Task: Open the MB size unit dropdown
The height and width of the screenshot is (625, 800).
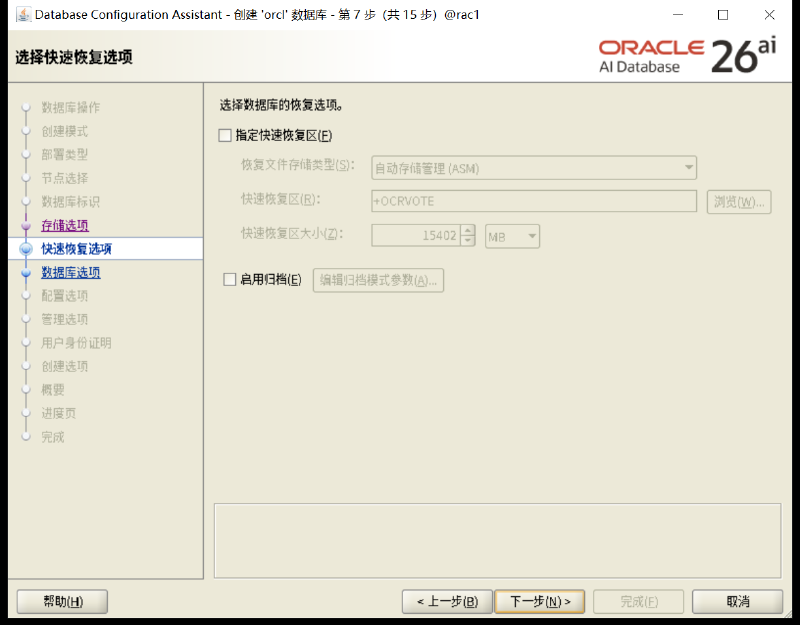Action: (x=512, y=237)
